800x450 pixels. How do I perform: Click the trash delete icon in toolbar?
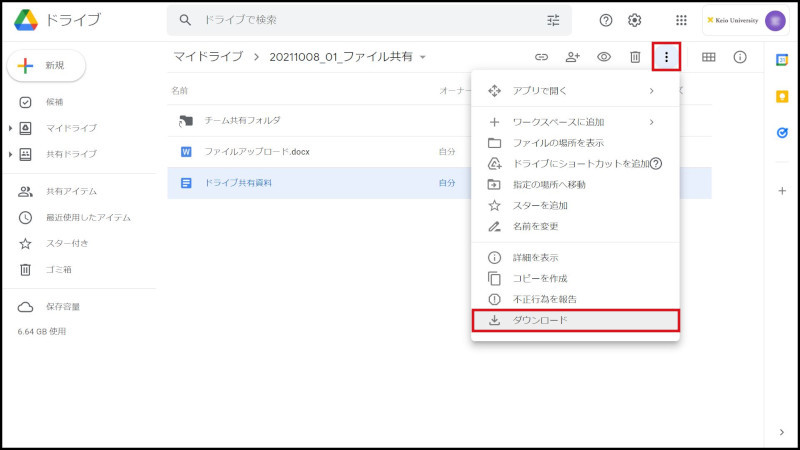[x=635, y=57]
